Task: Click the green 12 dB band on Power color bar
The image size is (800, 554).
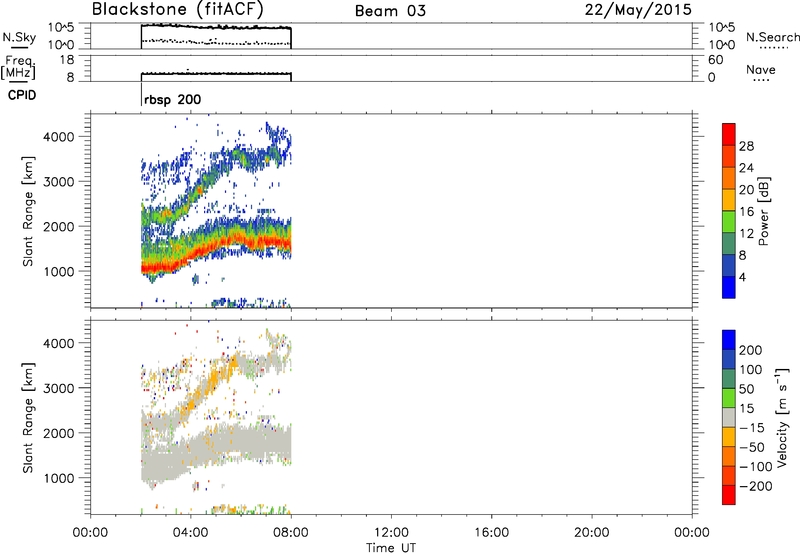Action: (x=729, y=222)
